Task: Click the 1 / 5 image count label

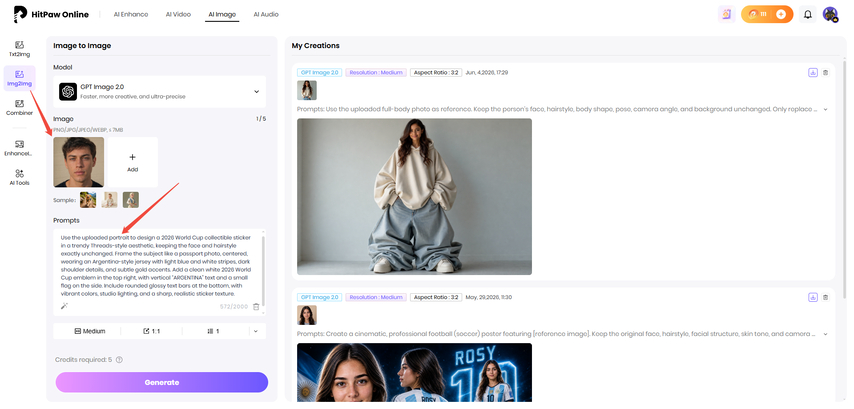Action: point(261,119)
